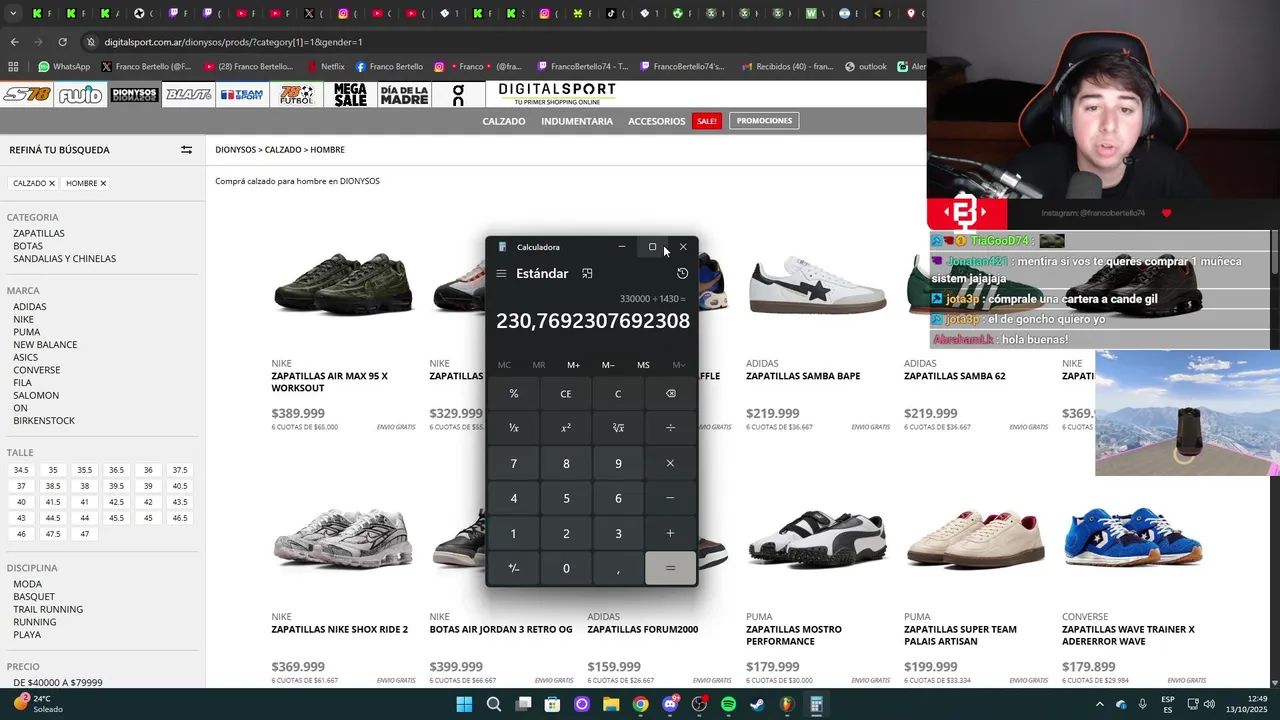Image resolution: width=1280 pixels, height=720 pixels.
Task: Open Puma Mostro Performance product image
Action: coord(817,538)
